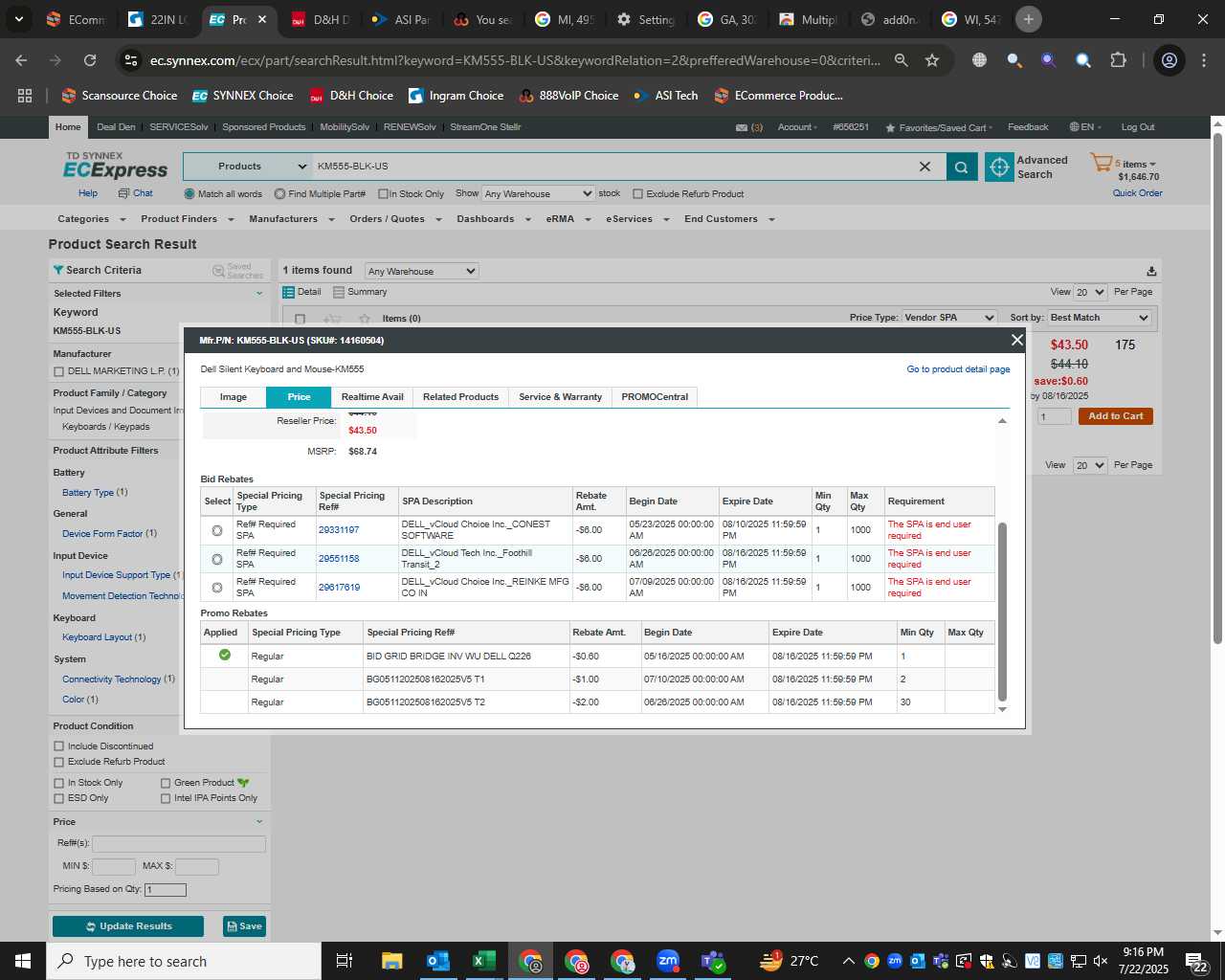Click the search magnifier button in ECExpress
1225x980 pixels.
pyautogui.click(x=962, y=167)
